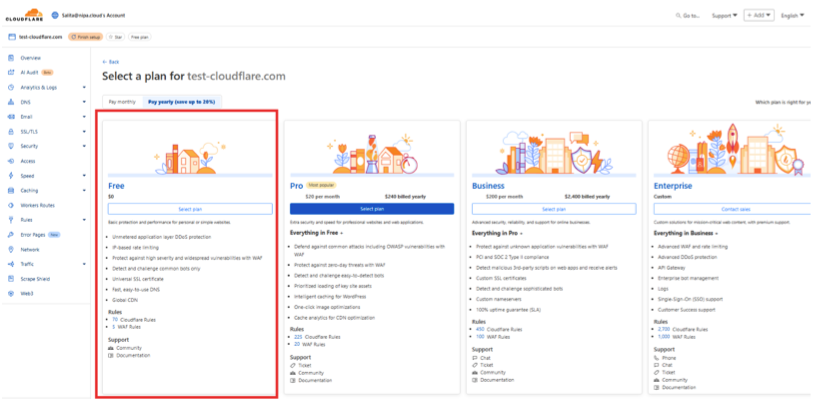819x399 pixels.
Task: Click Select plan under Free
Action: (x=190, y=209)
